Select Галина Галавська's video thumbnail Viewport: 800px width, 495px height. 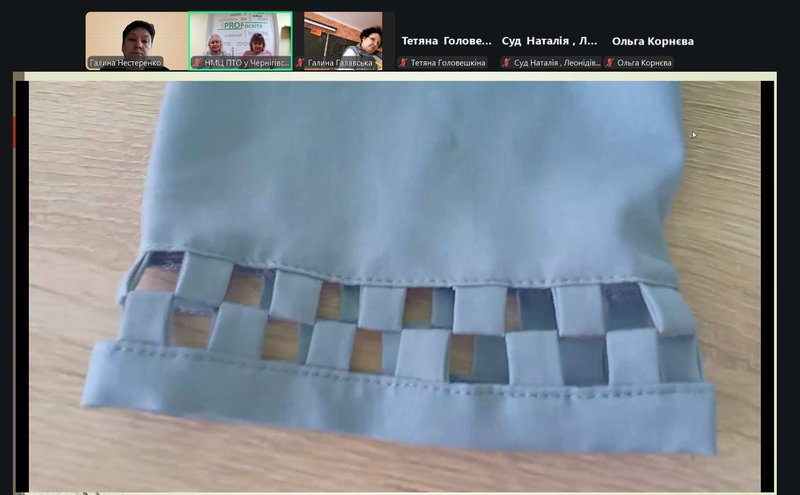click(343, 35)
